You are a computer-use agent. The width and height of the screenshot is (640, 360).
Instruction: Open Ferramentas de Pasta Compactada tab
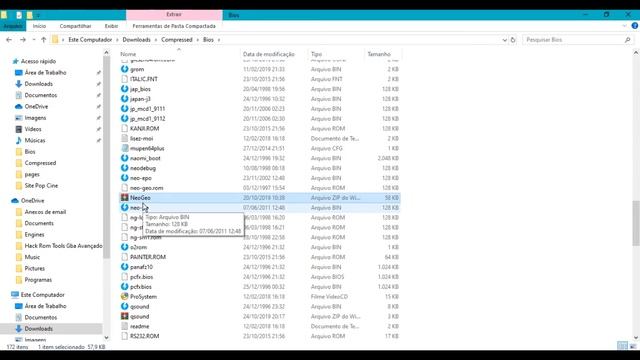[174, 26]
